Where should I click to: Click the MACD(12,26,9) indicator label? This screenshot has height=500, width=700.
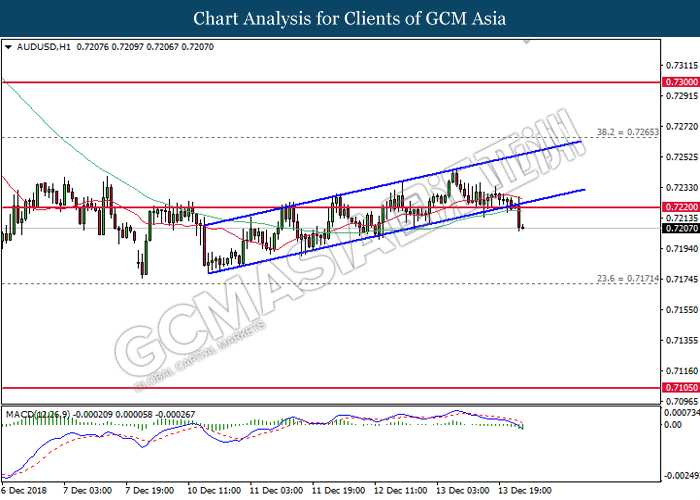pos(38,415)
